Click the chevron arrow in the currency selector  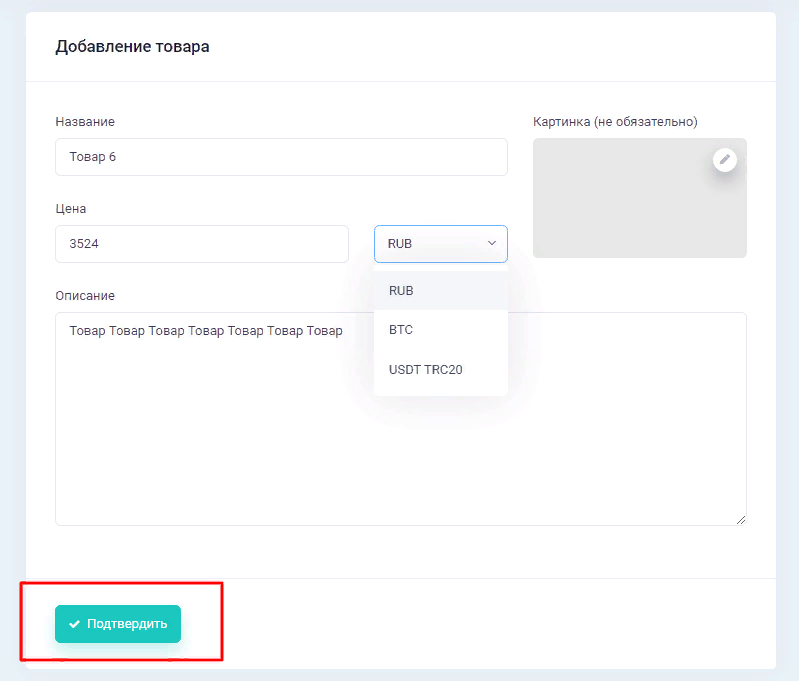(491, 243)
